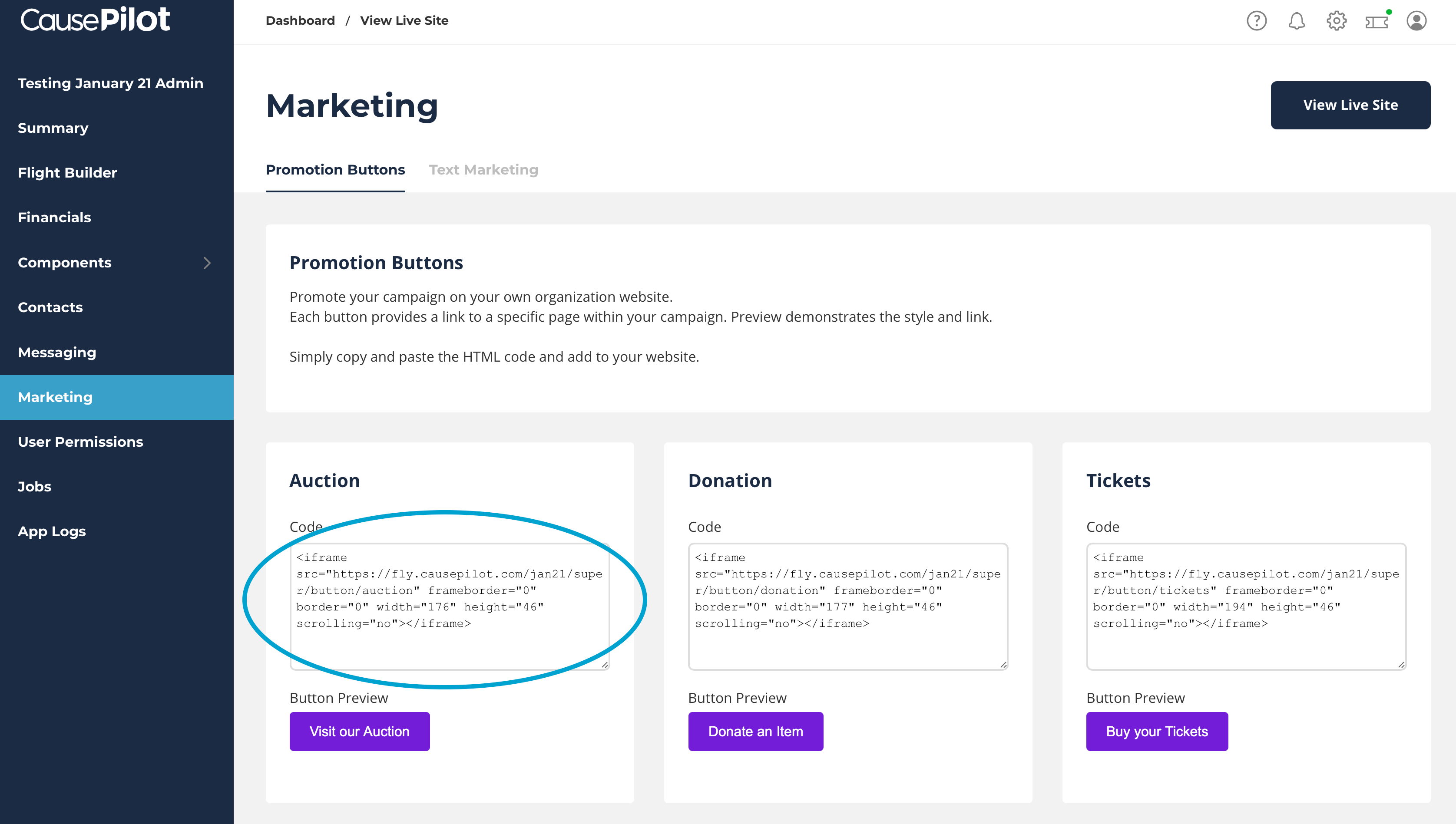Image resolution: width=1456 pixels, height=824 pixels.
Task: Click the View Live Site button
Action: point(1350,105)
